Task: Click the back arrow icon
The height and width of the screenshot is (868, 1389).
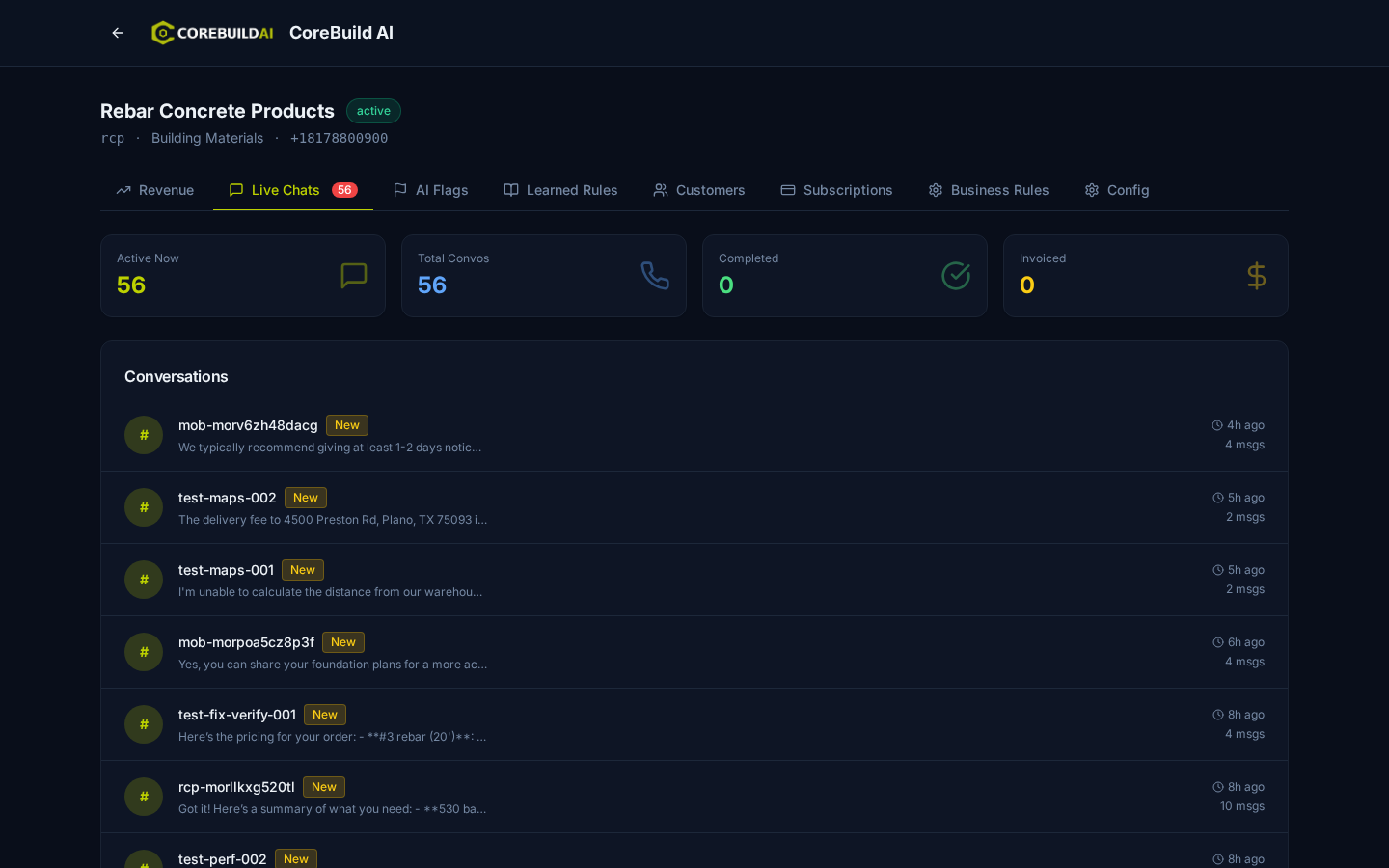Action: click(118, 33)
